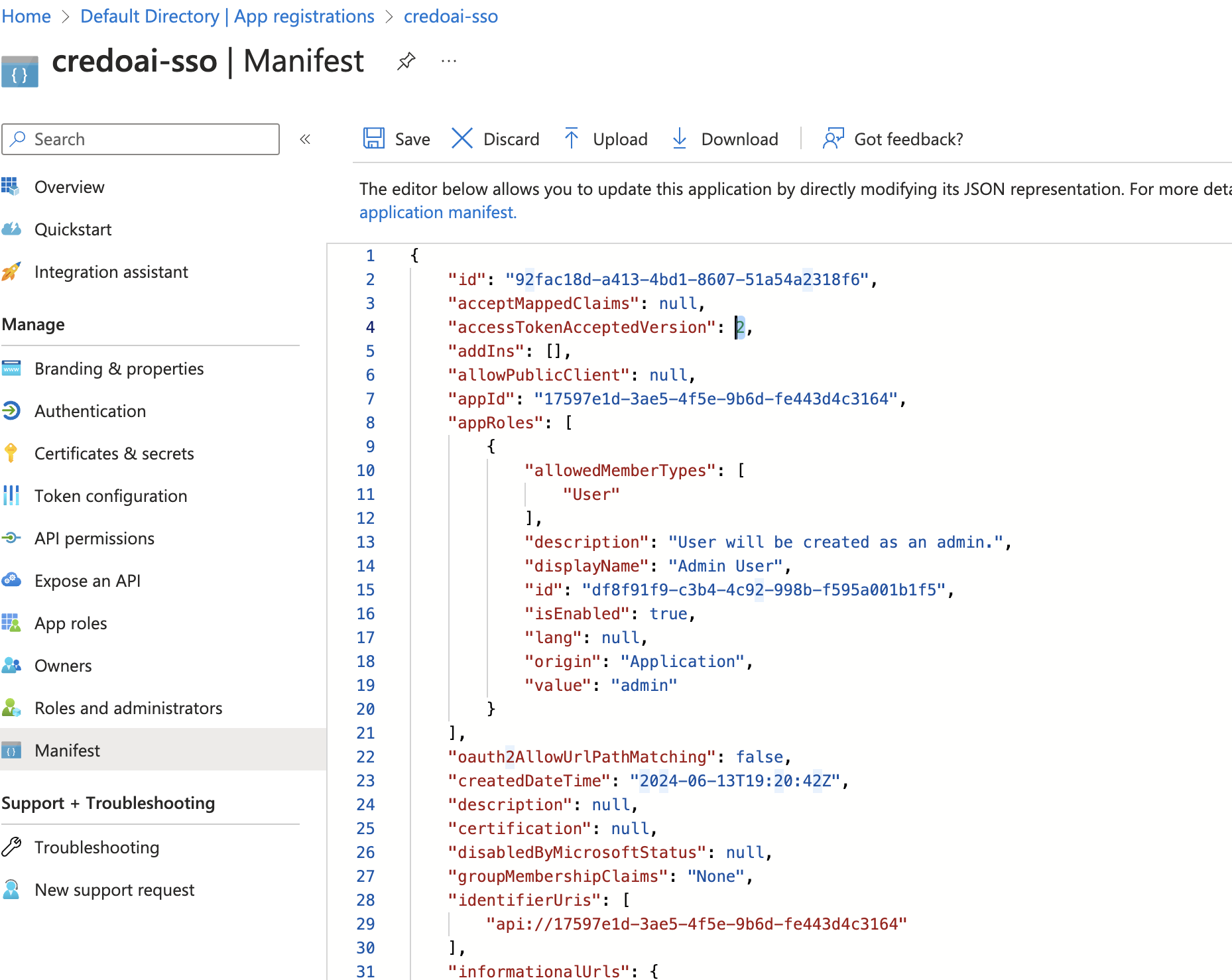Click the API permissions icon
This screenshot has width=1232, height=980.
click(x=11, y=538)
